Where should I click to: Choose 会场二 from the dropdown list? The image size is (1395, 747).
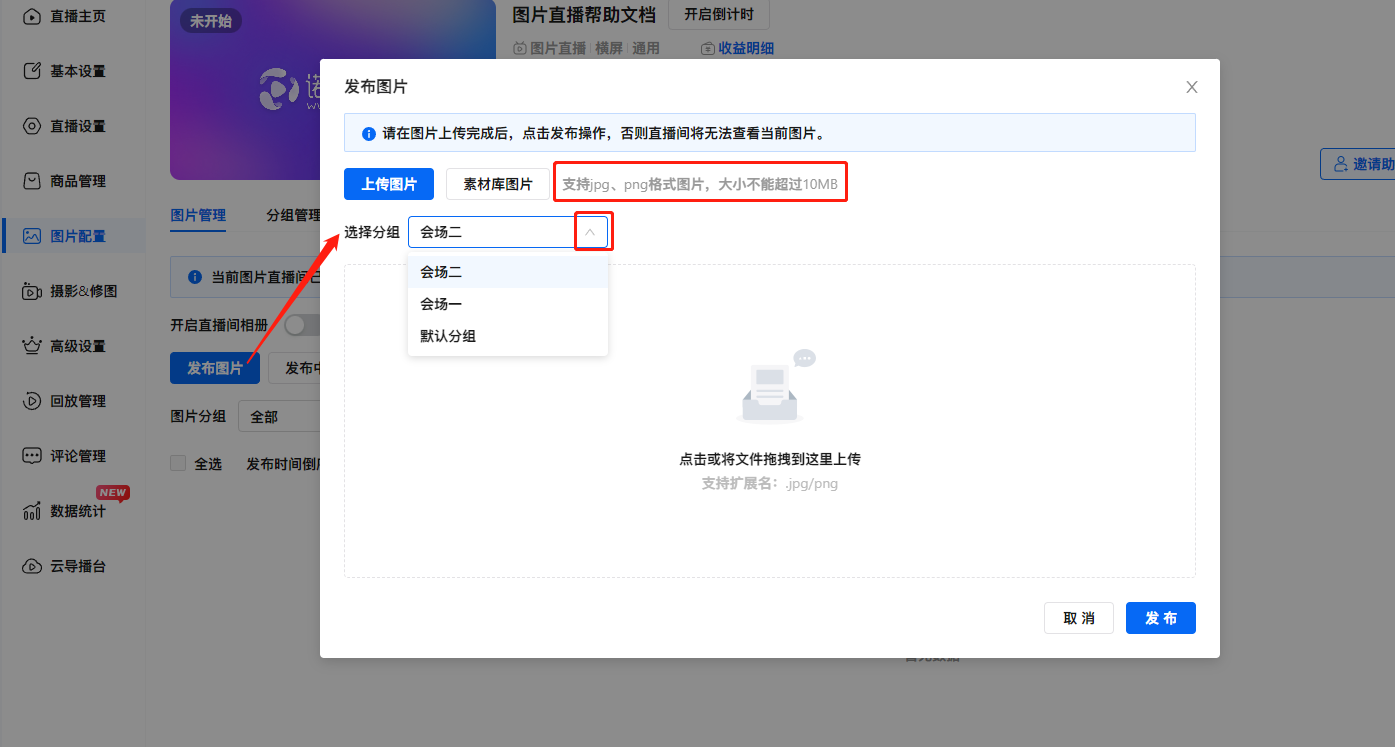[508, 272]
